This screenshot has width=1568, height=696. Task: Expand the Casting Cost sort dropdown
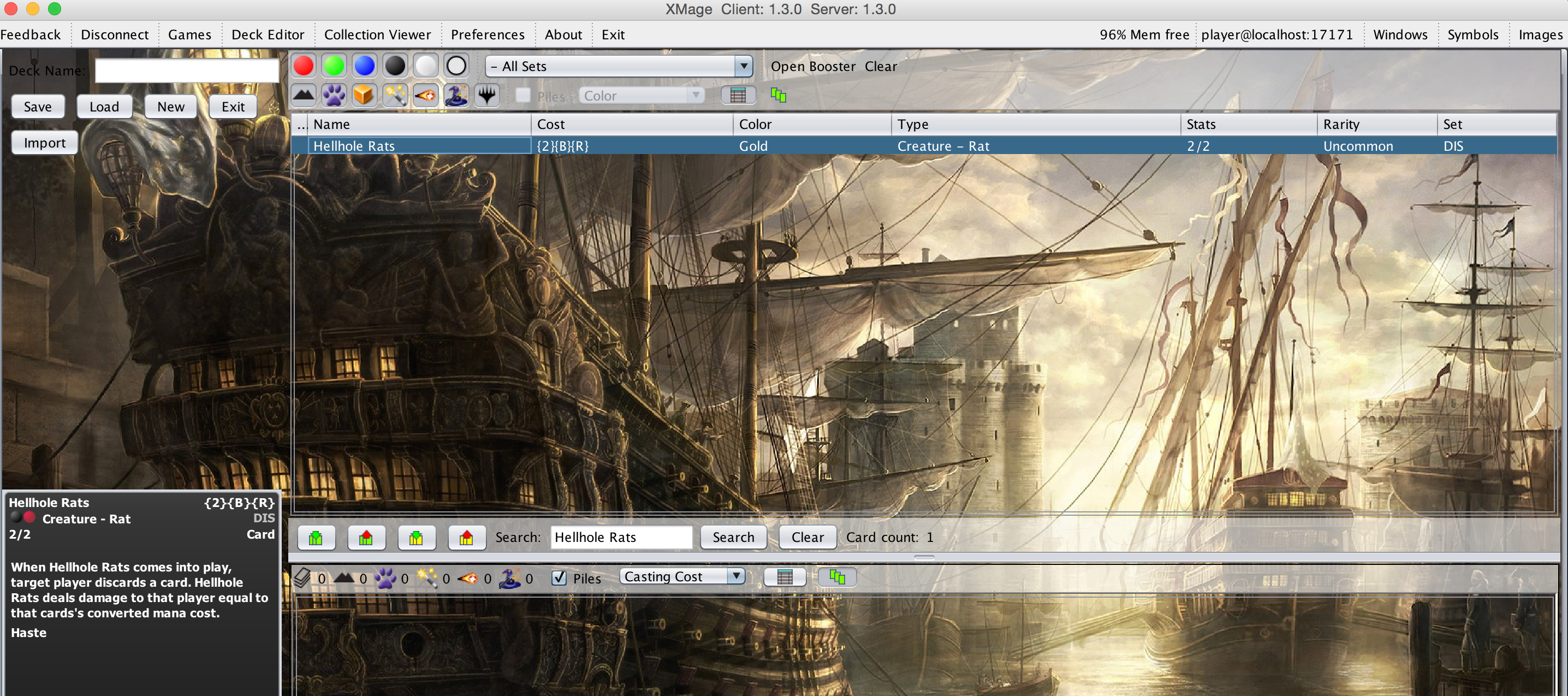pos(682,576)
